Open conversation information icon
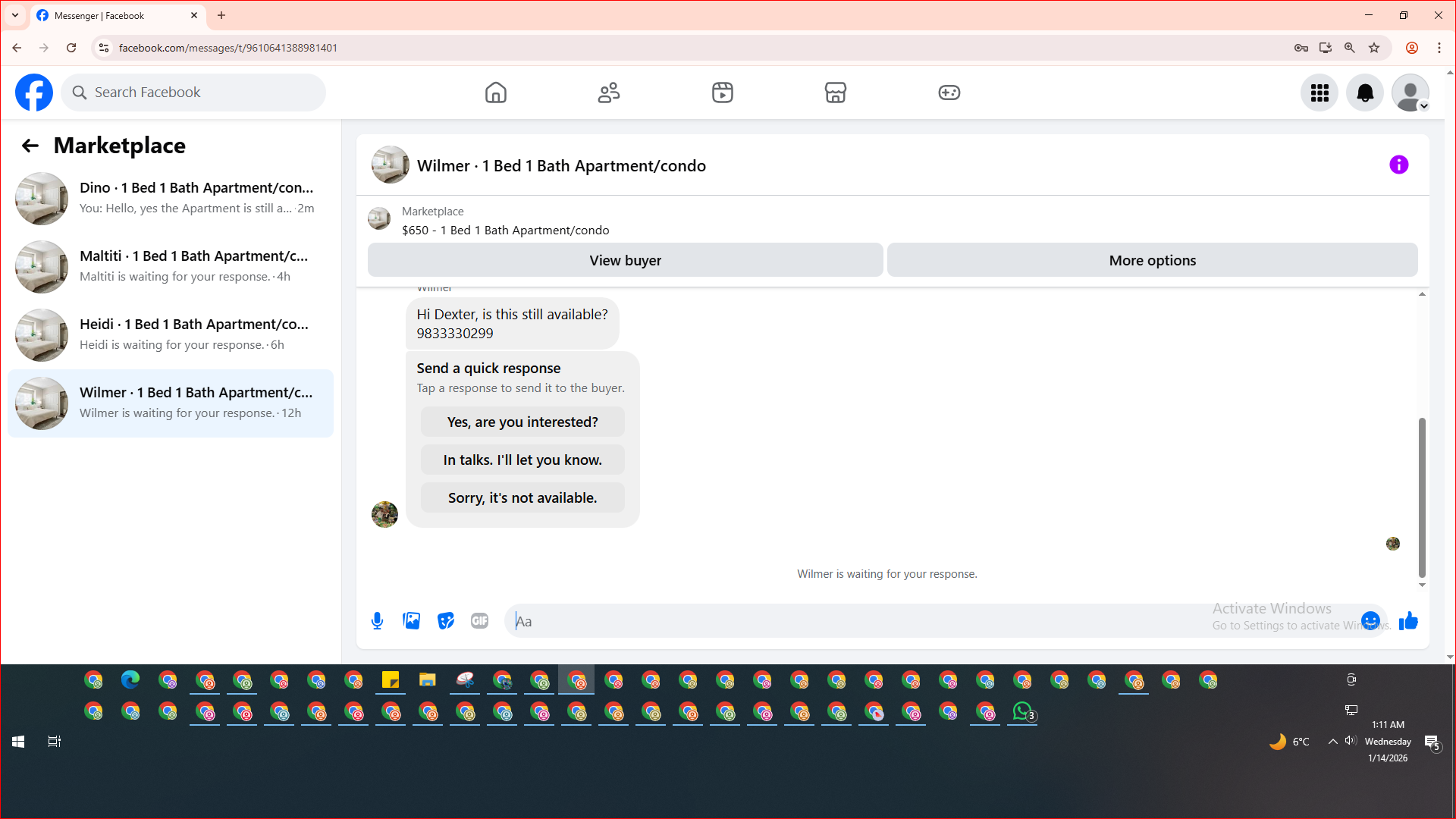1456x819 pixels. 1398,165
